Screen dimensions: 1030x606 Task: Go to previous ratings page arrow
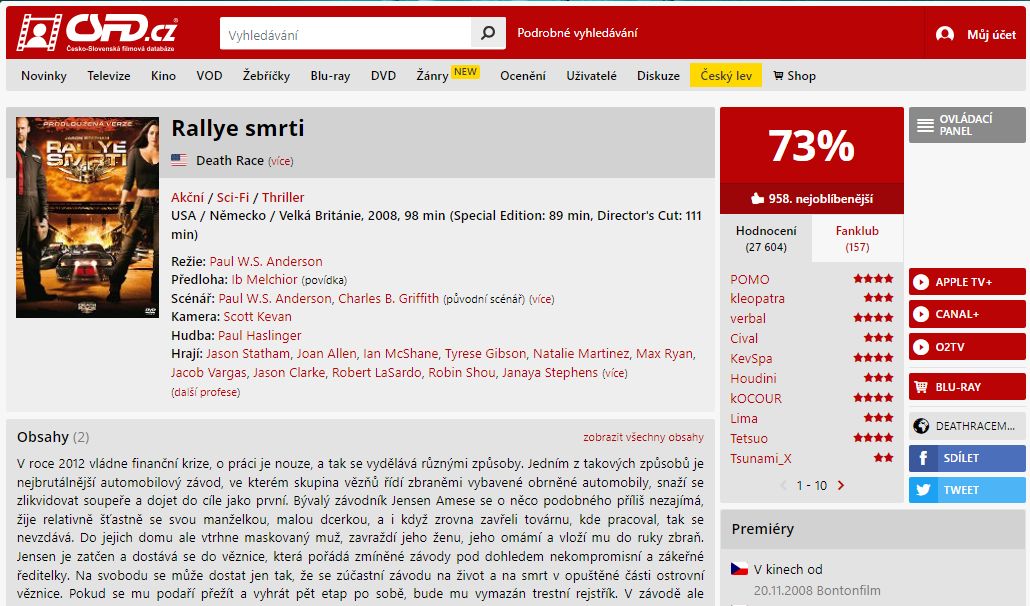[x=783, y=485]
